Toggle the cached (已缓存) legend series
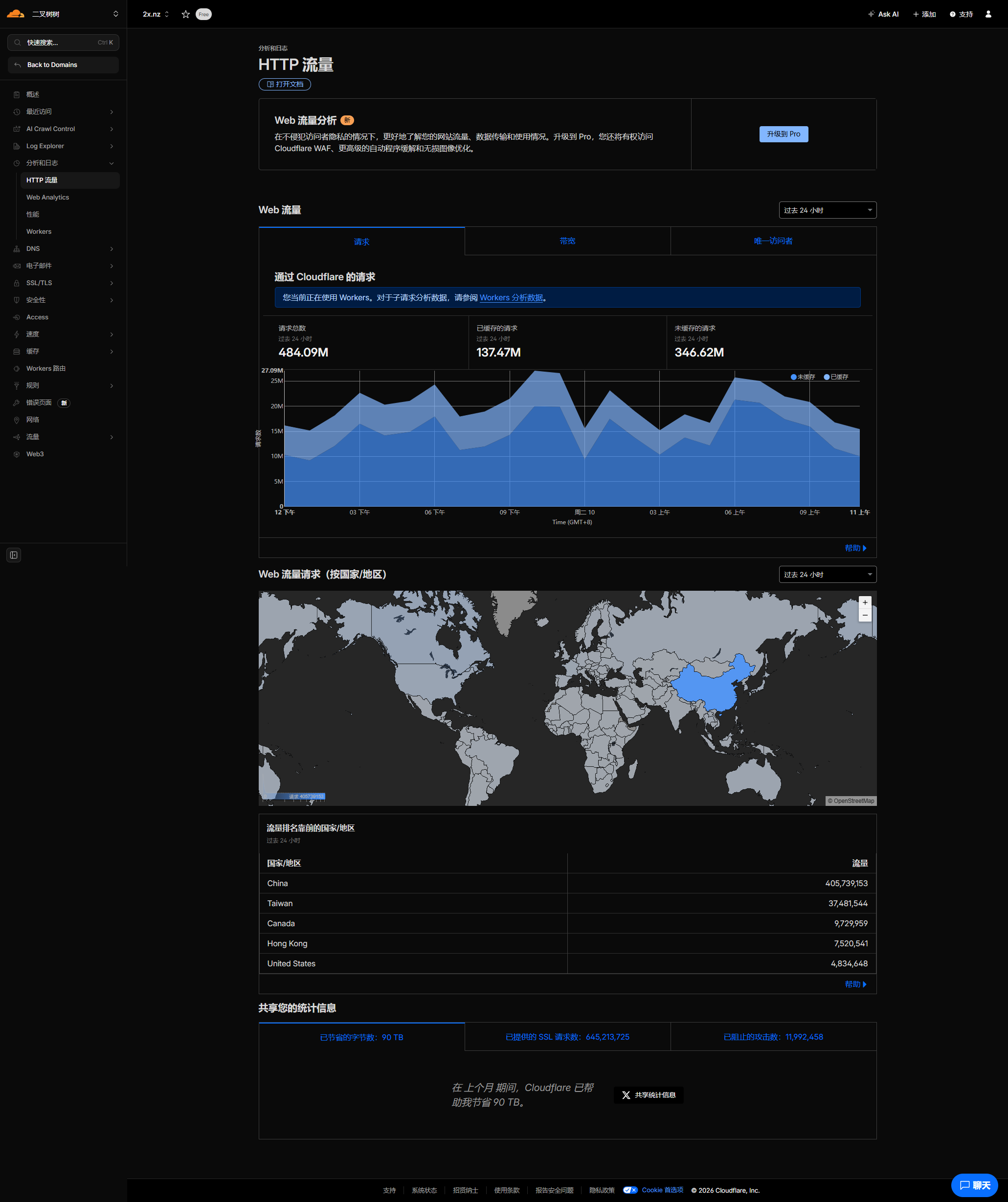Screen dimensions: 1008x1202 pos(836,377)
